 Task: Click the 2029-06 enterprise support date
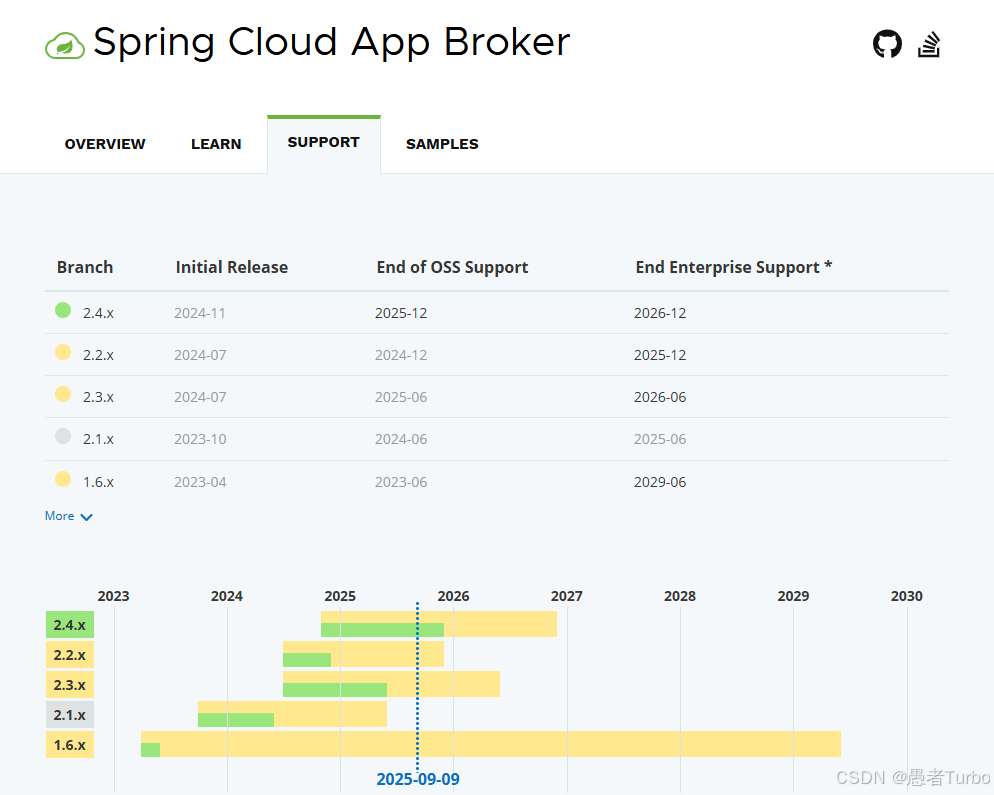(x=660, y=482)
